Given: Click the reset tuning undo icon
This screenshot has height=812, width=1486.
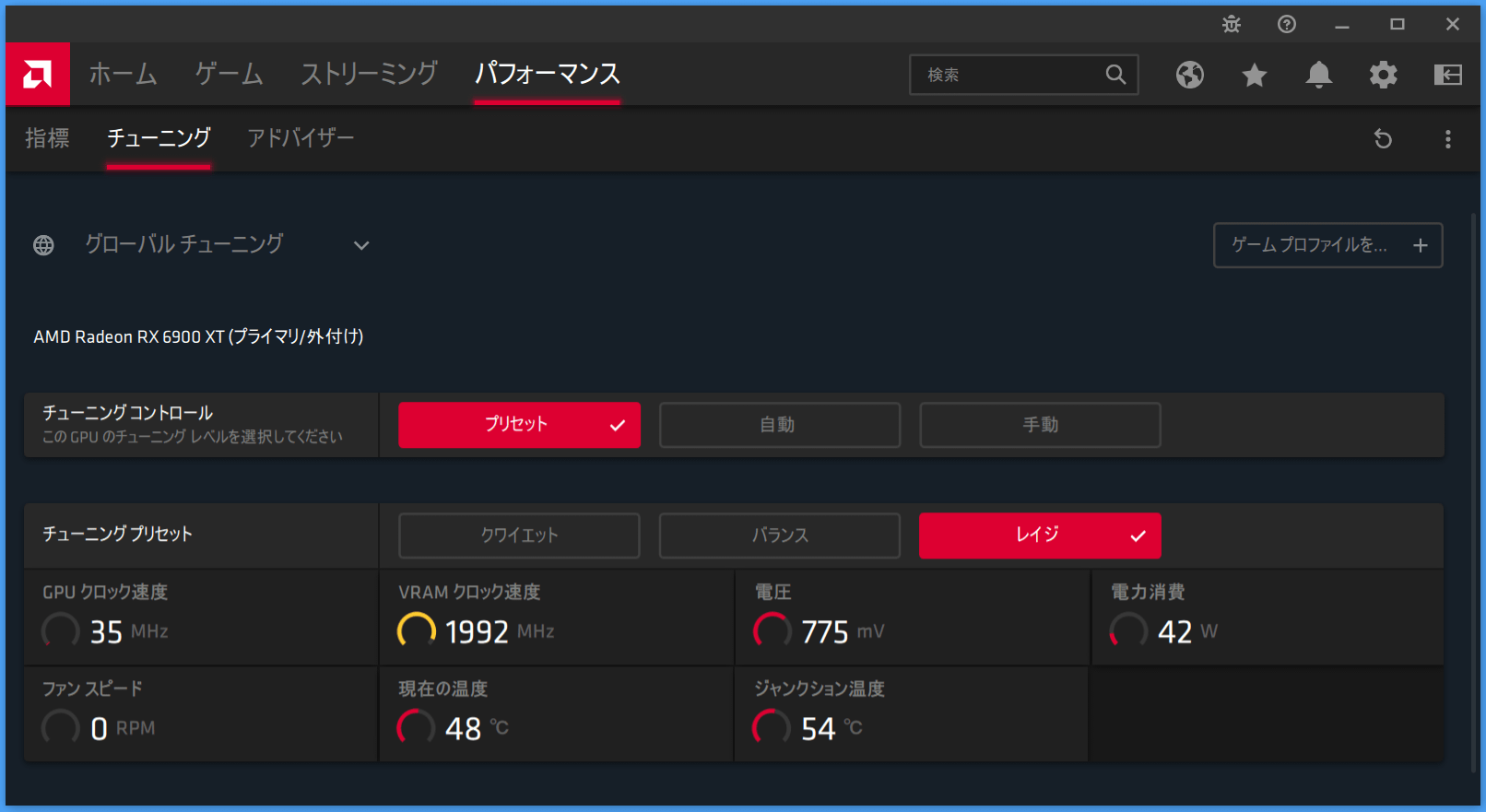Looking at the screenshot, I should (1383, 139).
